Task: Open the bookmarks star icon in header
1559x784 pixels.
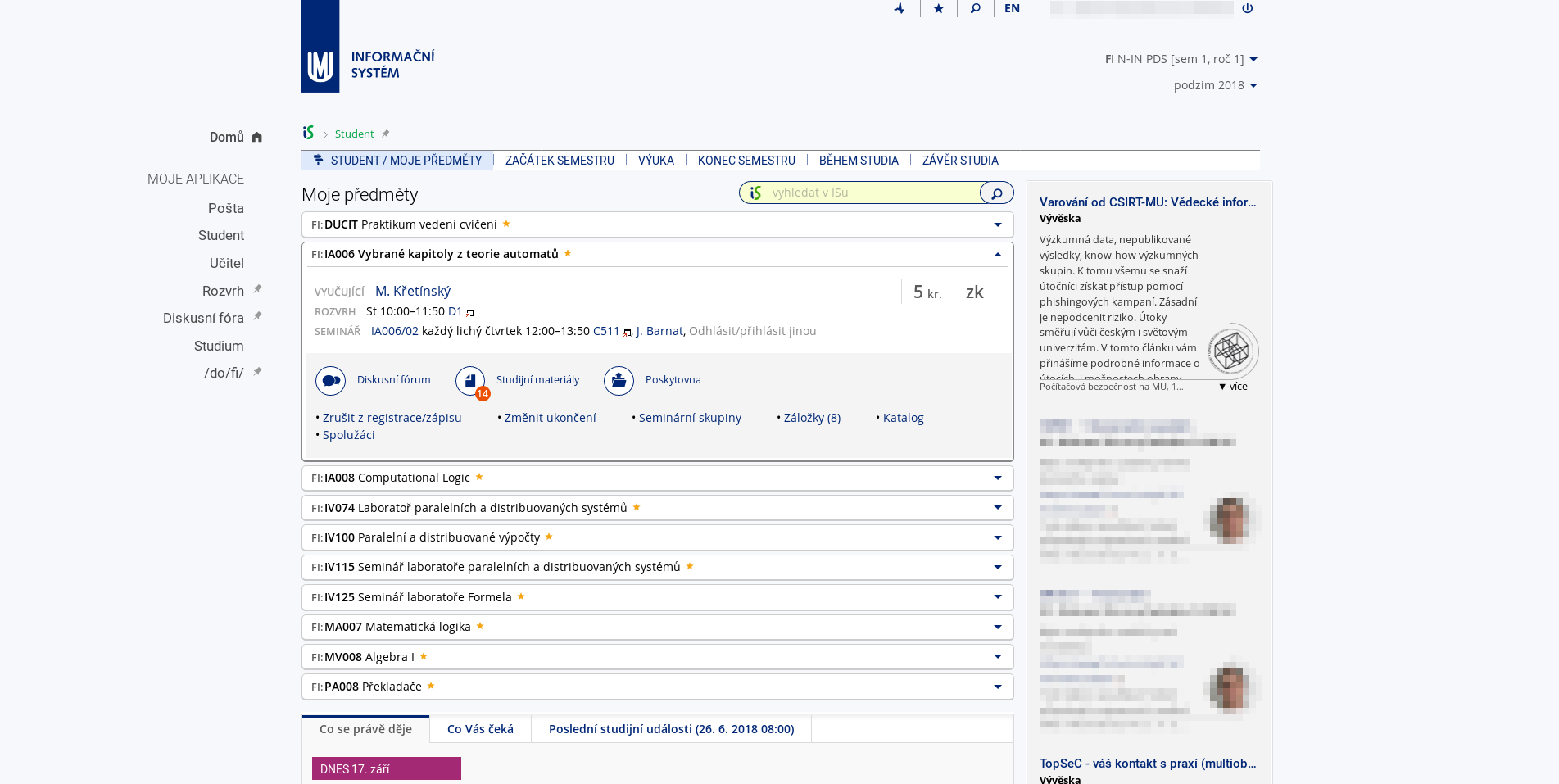Action: click(938, 8)
